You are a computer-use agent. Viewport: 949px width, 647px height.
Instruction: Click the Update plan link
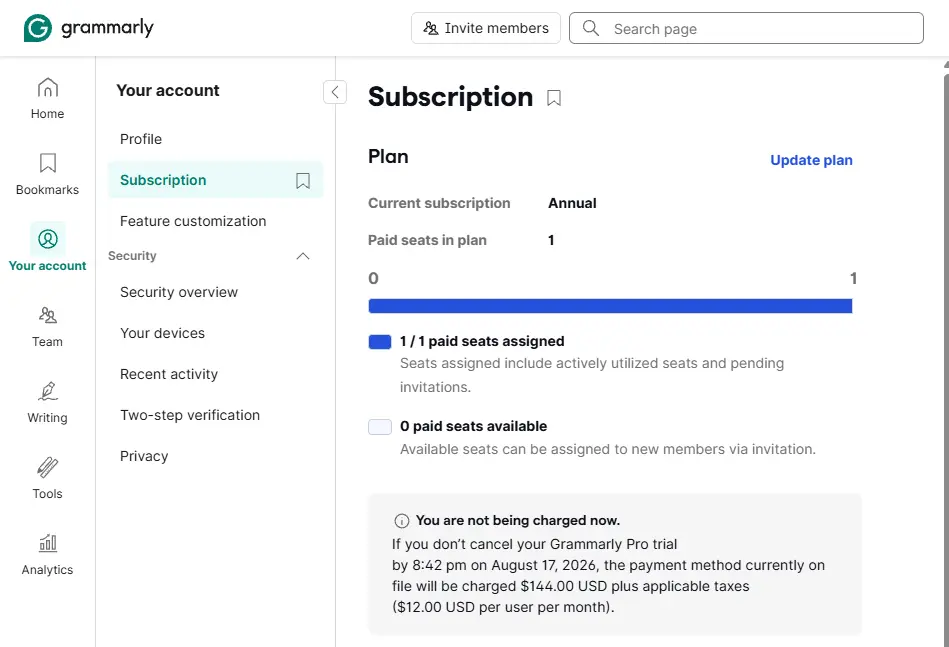pyautogui.click(x=811, y=160)
